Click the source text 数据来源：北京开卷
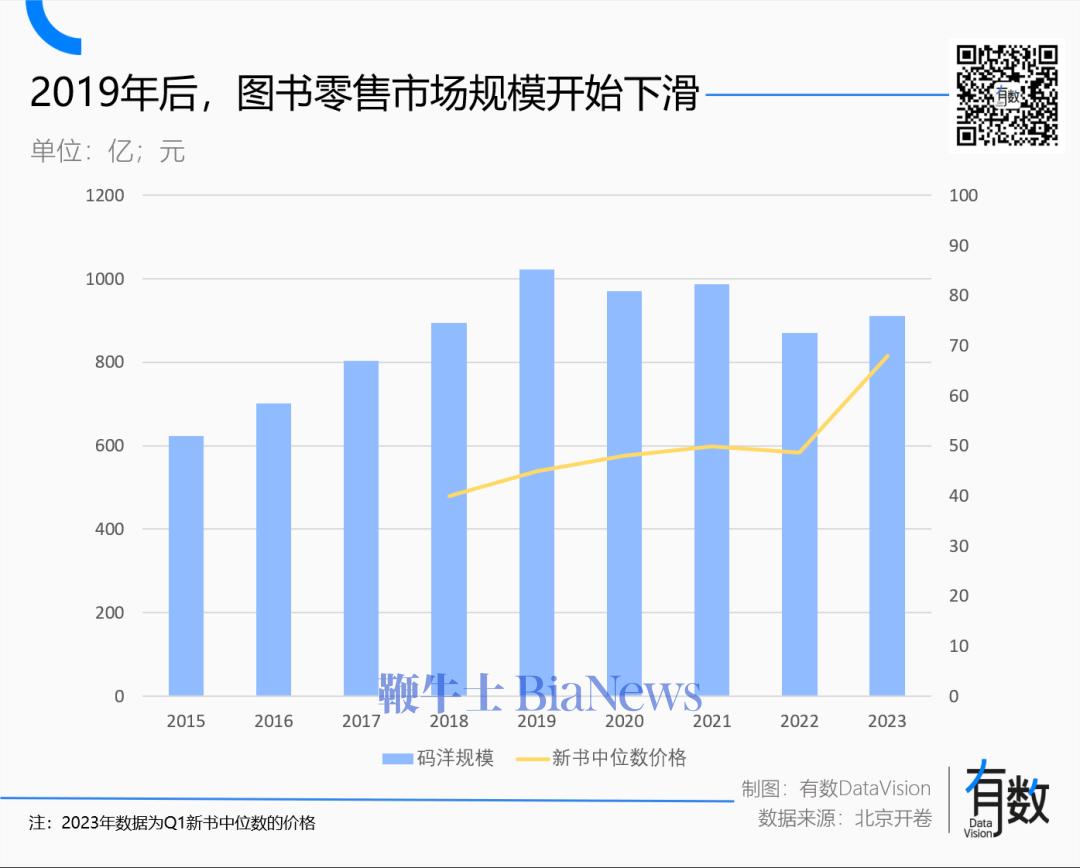This screenshot has height=868, width=1080. click(845, 818)
